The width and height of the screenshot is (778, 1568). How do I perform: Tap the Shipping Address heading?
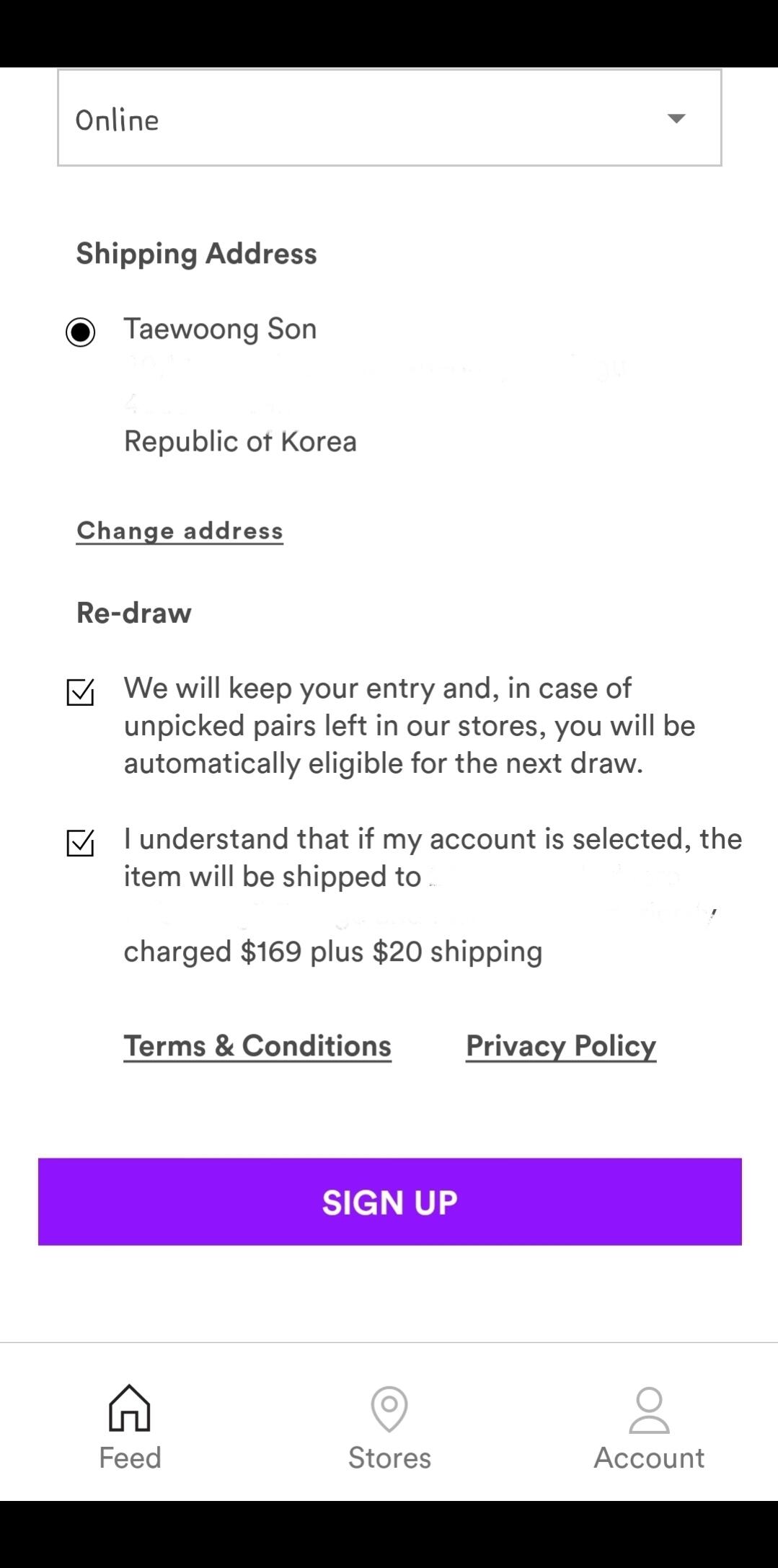point(196,254)
